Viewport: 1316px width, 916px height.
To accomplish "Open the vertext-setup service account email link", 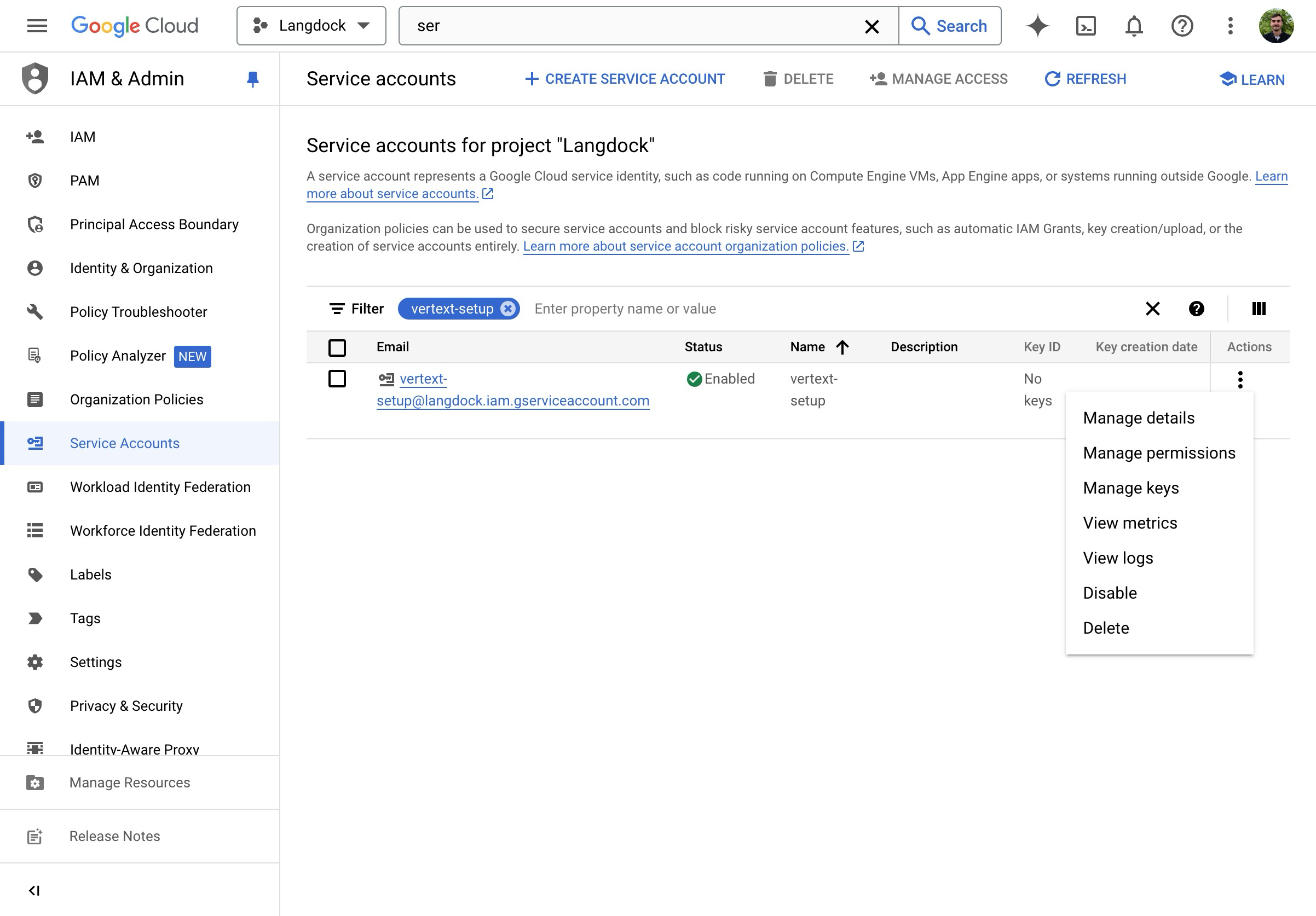I will 513,390.
